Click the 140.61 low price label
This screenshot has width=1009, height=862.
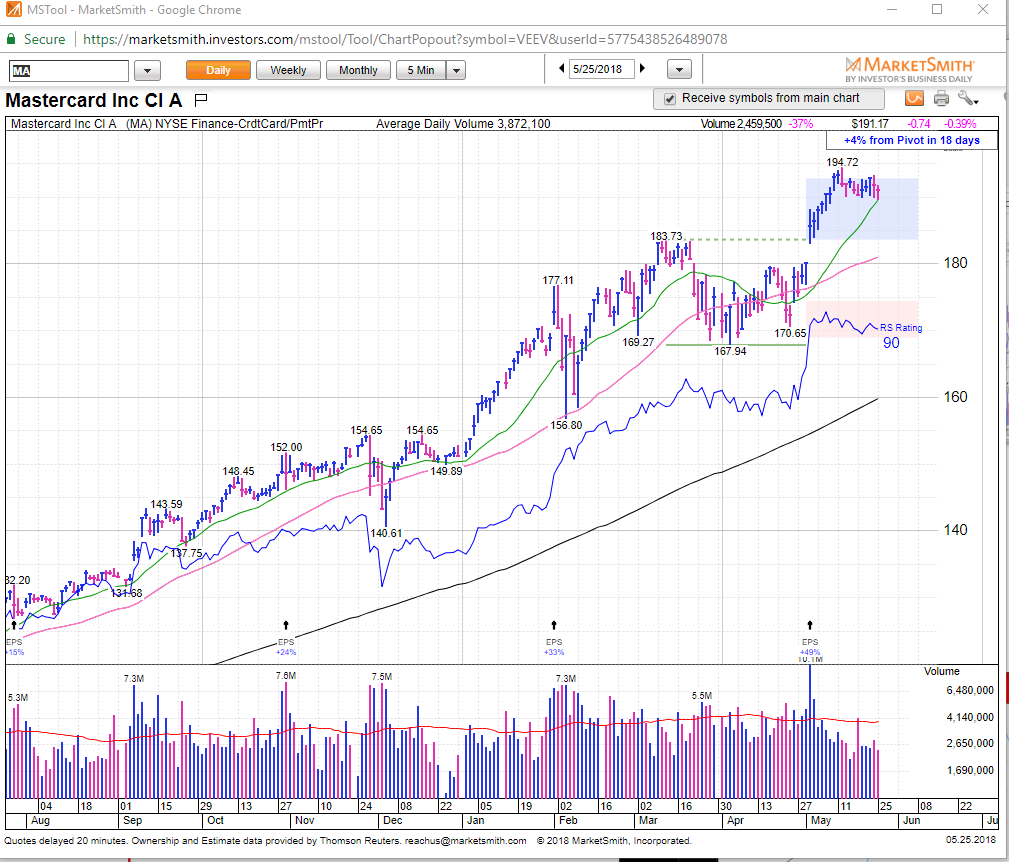[x=386, y=533]
